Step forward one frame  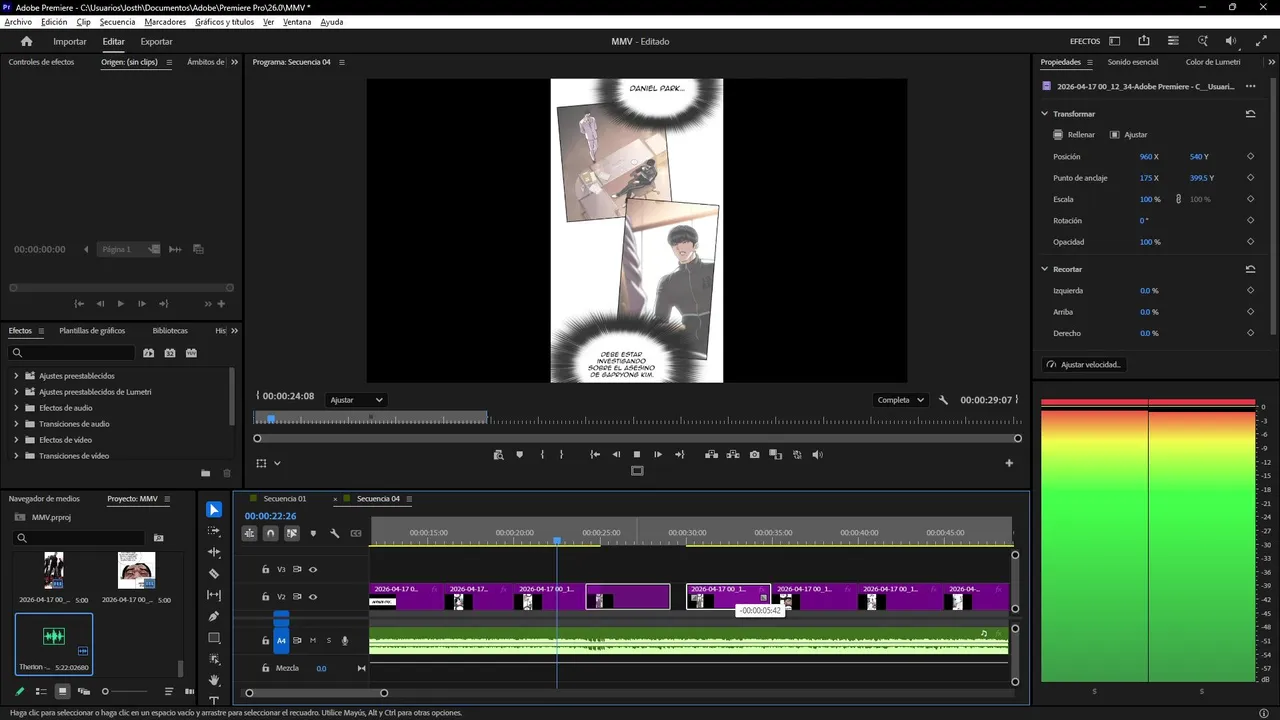(x=658, y=455)
